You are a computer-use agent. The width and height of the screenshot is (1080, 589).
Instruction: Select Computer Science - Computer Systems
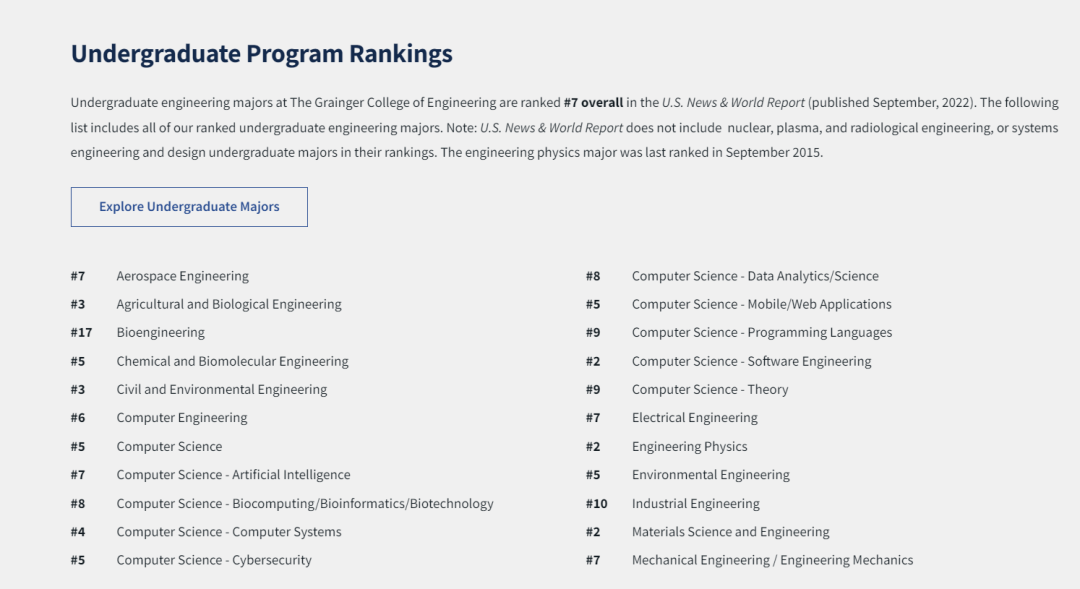coord(228,532)
